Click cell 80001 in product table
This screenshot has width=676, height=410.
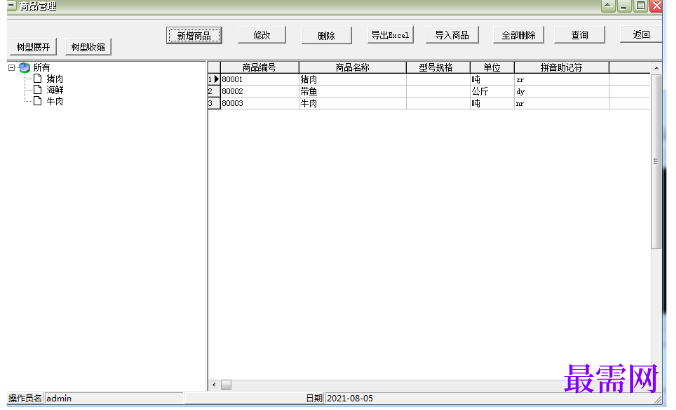click(260, 79)
